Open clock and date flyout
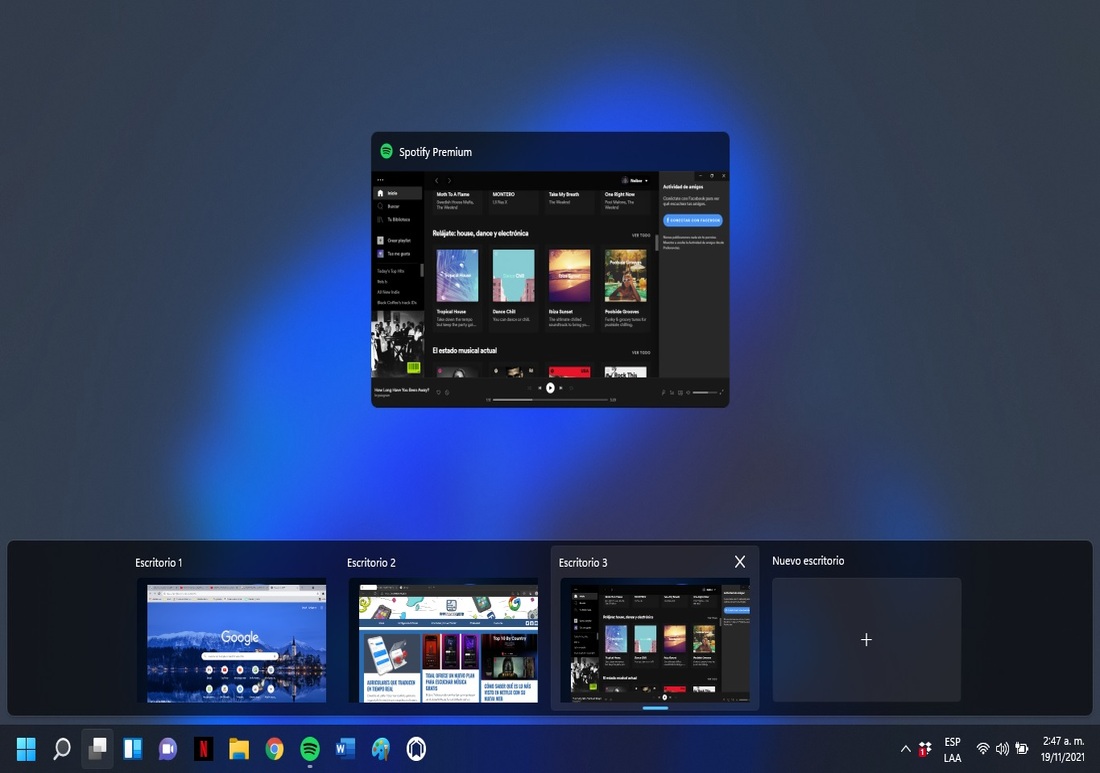1100x773 pixels. 1063,749
